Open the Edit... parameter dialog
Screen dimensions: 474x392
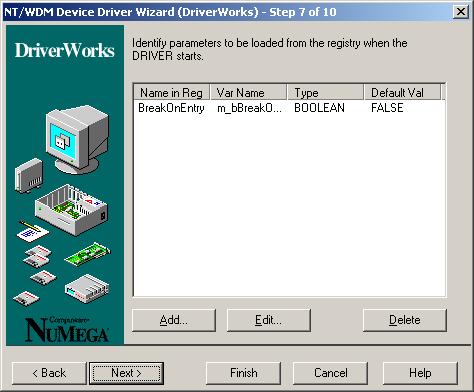coord(269,320)
